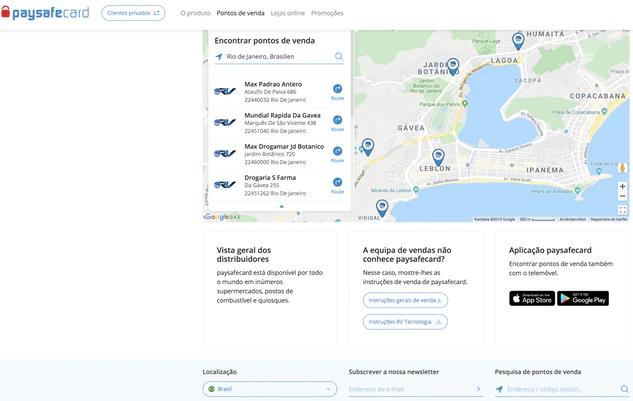633x401 pixels.
Task: Click the paysafecard logo
Action: [45, 13]
